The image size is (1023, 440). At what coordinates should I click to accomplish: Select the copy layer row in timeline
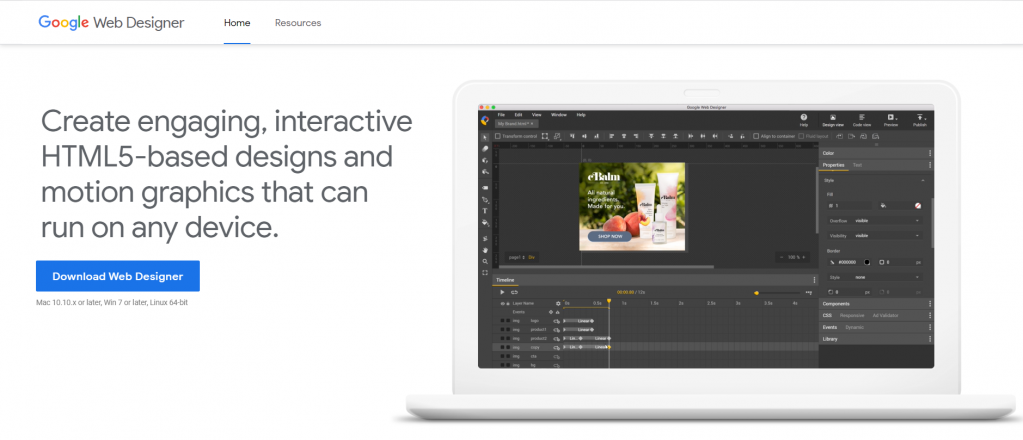(x=656, y=347)
